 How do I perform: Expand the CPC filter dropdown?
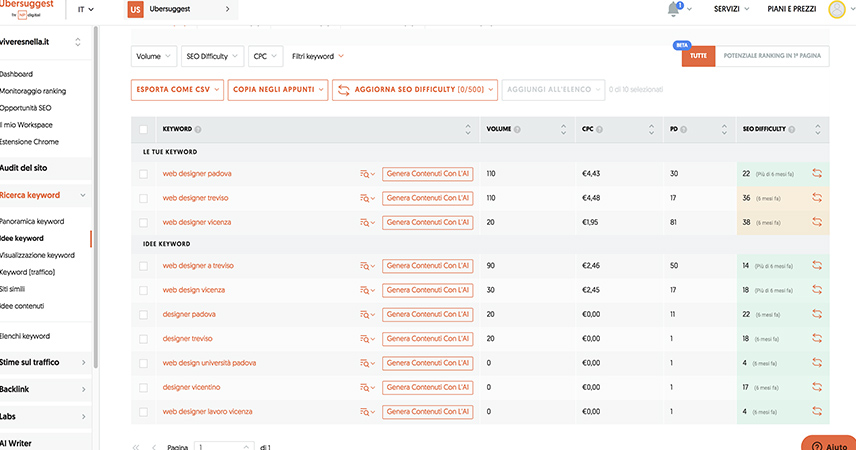(266, 56)
